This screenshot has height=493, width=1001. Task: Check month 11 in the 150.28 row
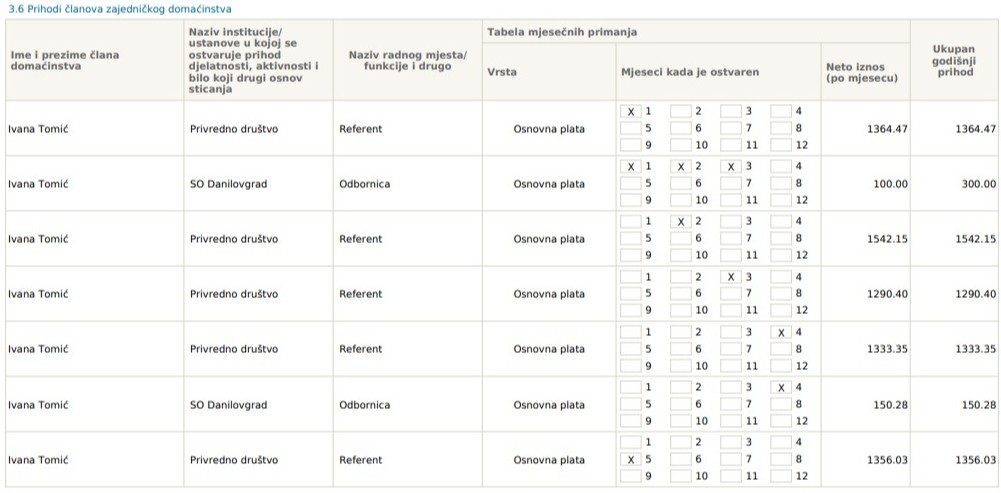pos(731,420)
